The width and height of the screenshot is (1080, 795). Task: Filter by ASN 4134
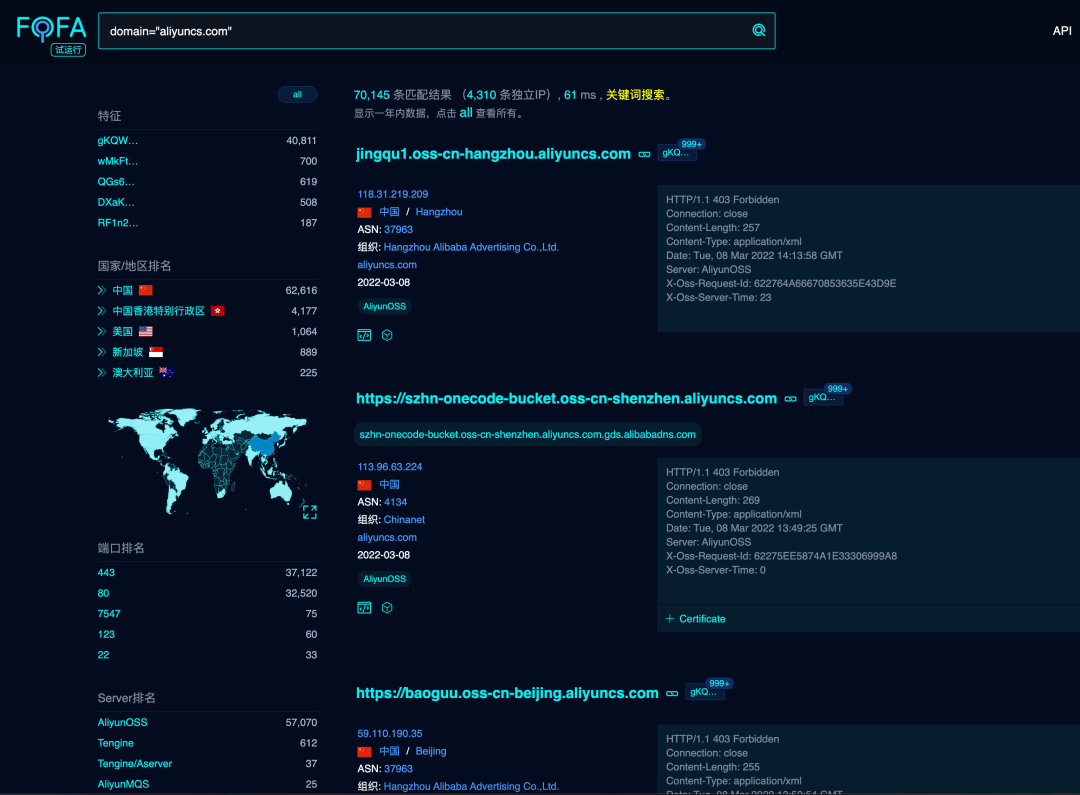(x=395, y=502)
